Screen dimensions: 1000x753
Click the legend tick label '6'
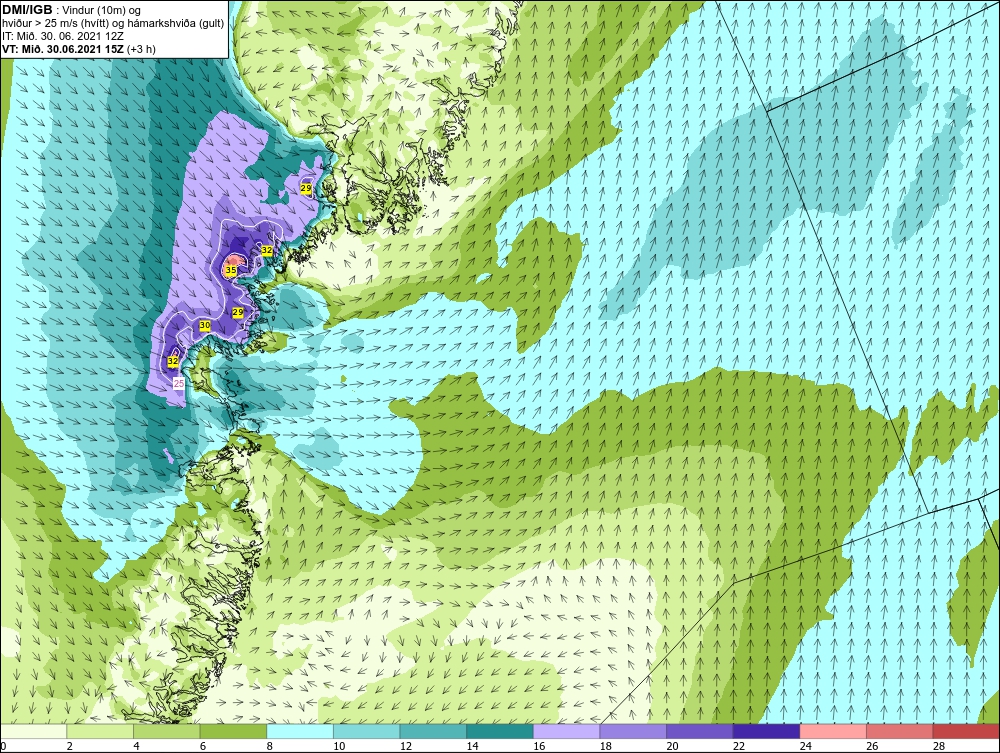pos(203,746)
